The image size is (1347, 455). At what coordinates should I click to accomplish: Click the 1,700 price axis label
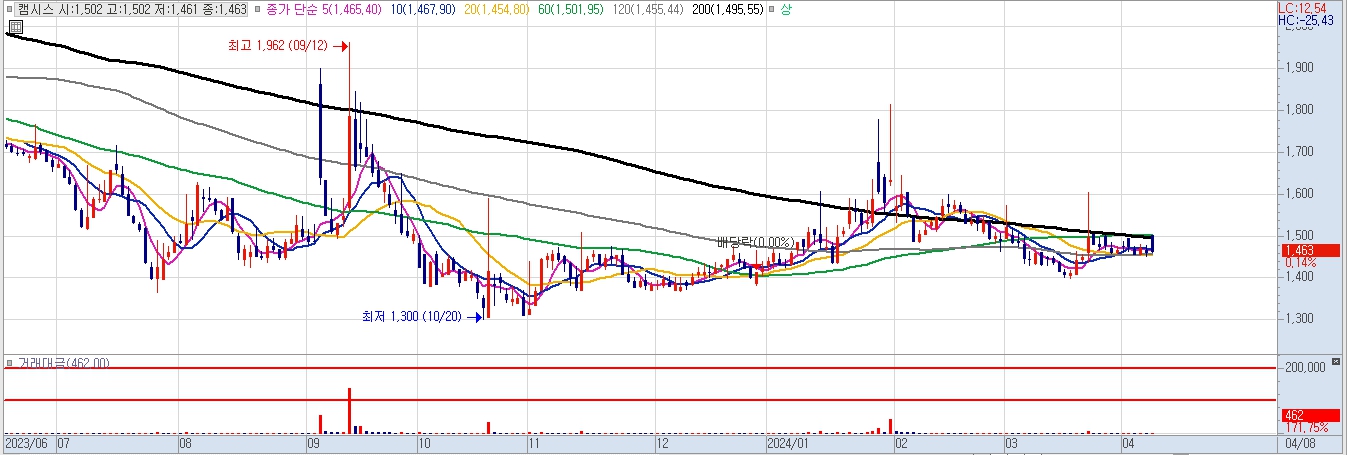pyautogui.click(x=1300, y=152)
